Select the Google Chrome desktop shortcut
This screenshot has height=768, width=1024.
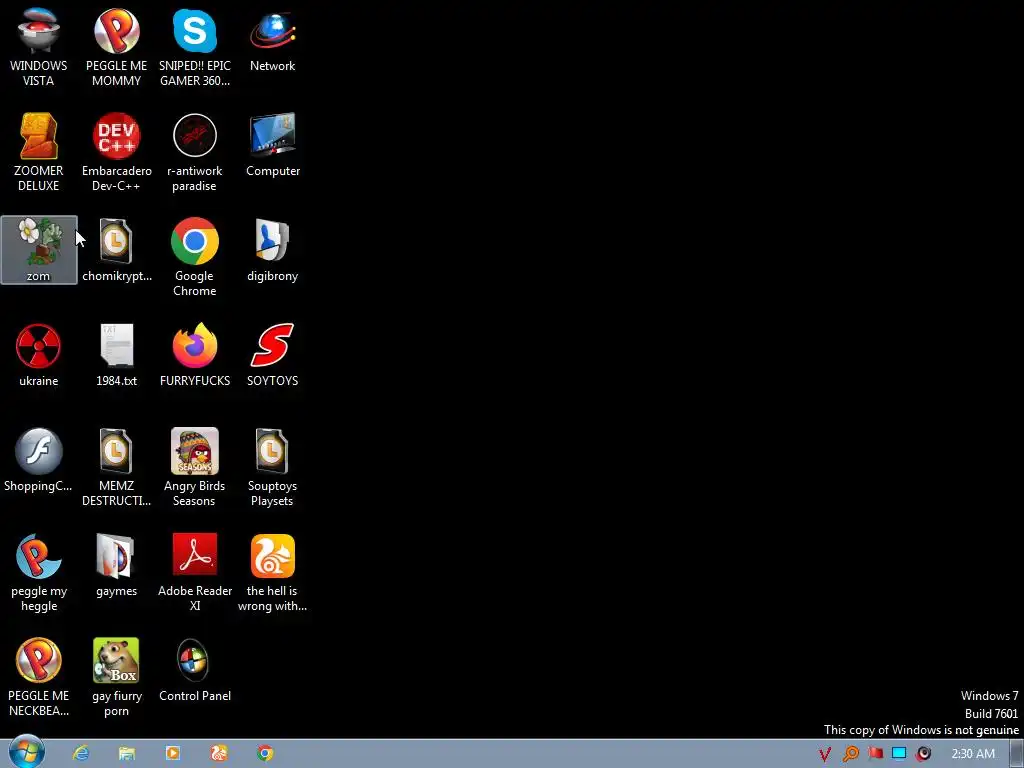195,257
